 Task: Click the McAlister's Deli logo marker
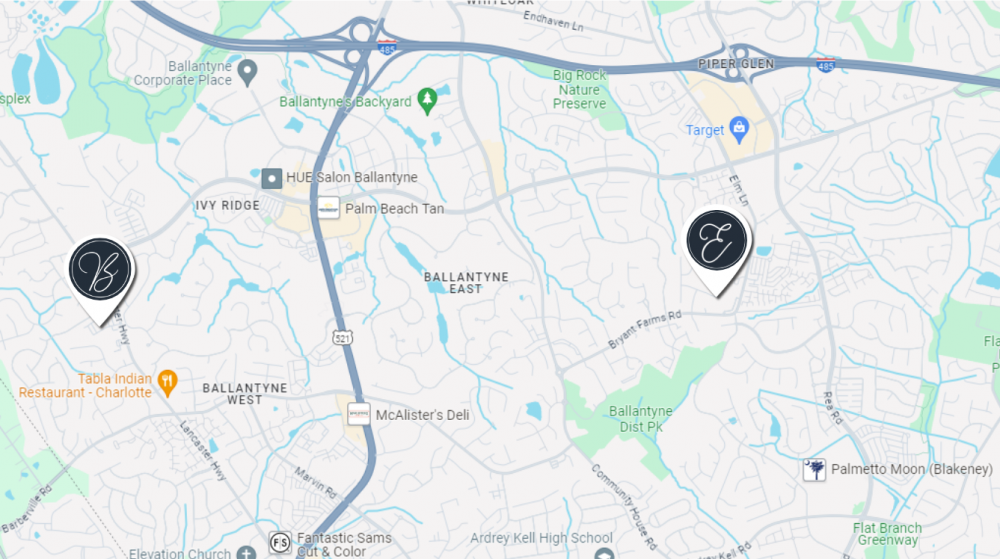tap(358, 414)
